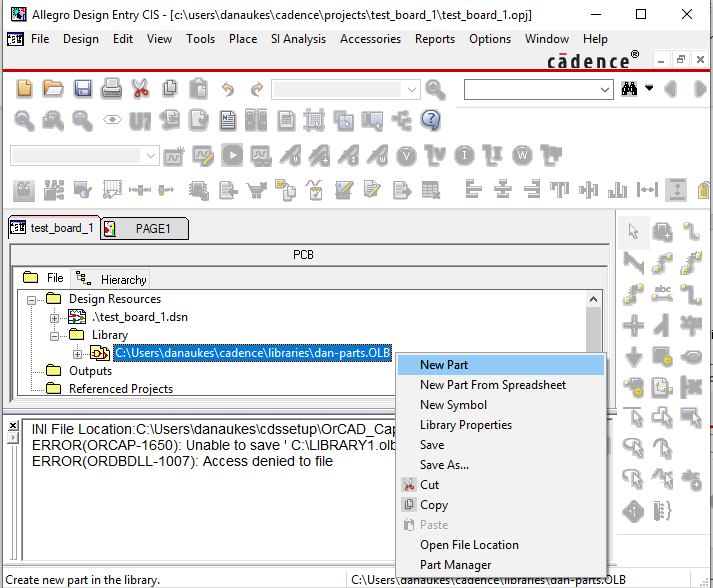
Task: Click the Copy icon in top toolbar
Action: click(x=170, y=88)
